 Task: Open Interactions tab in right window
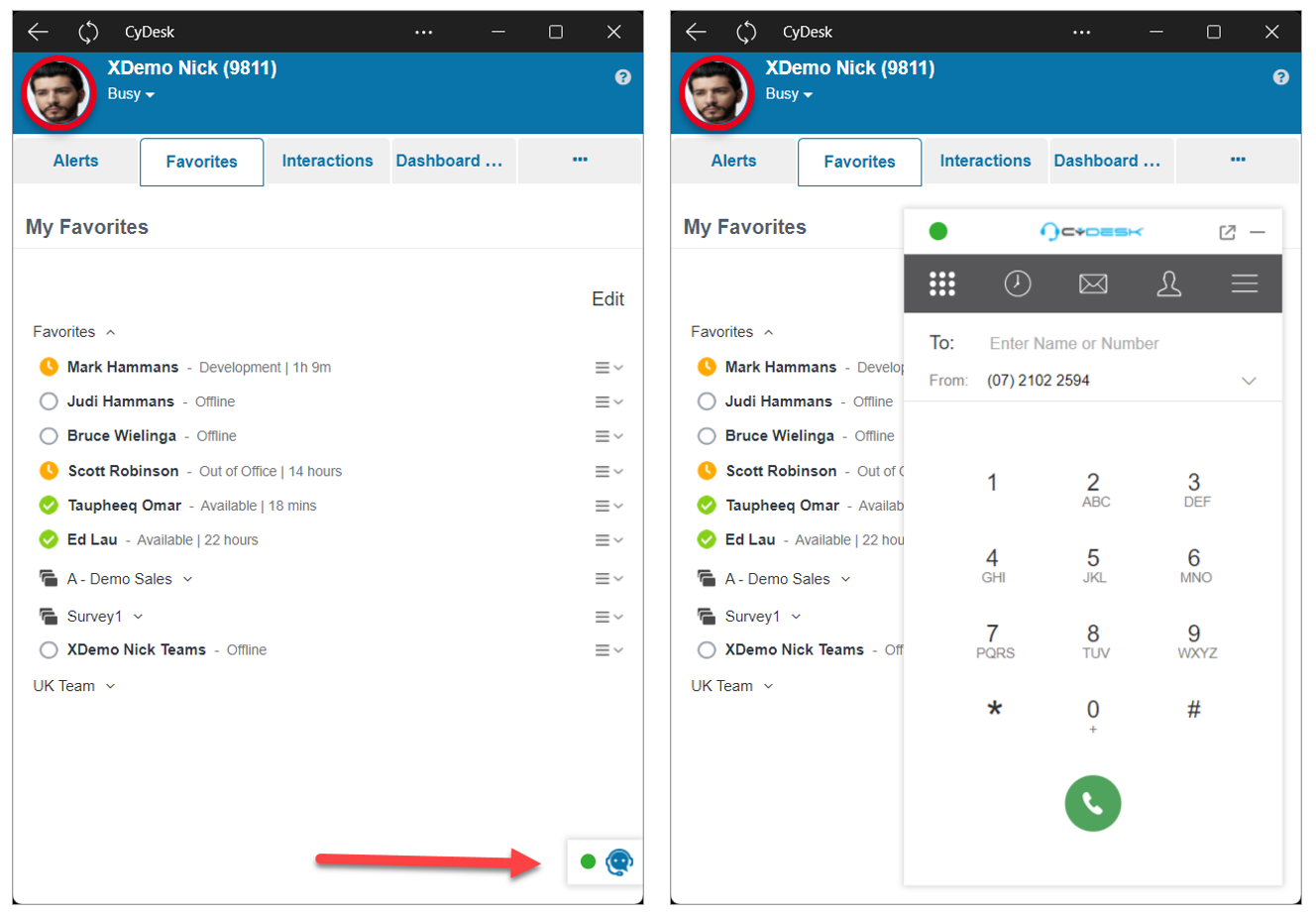(x=986, y=161)
